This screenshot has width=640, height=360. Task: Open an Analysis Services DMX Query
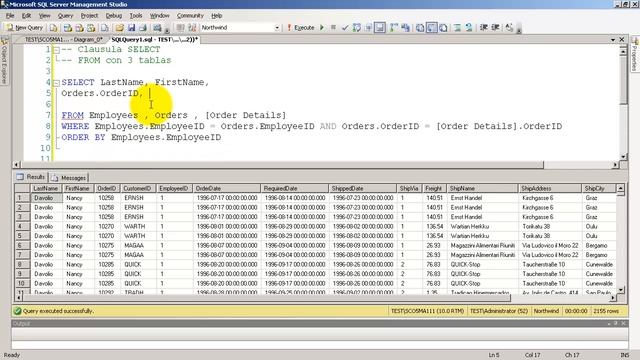(80, 28)
